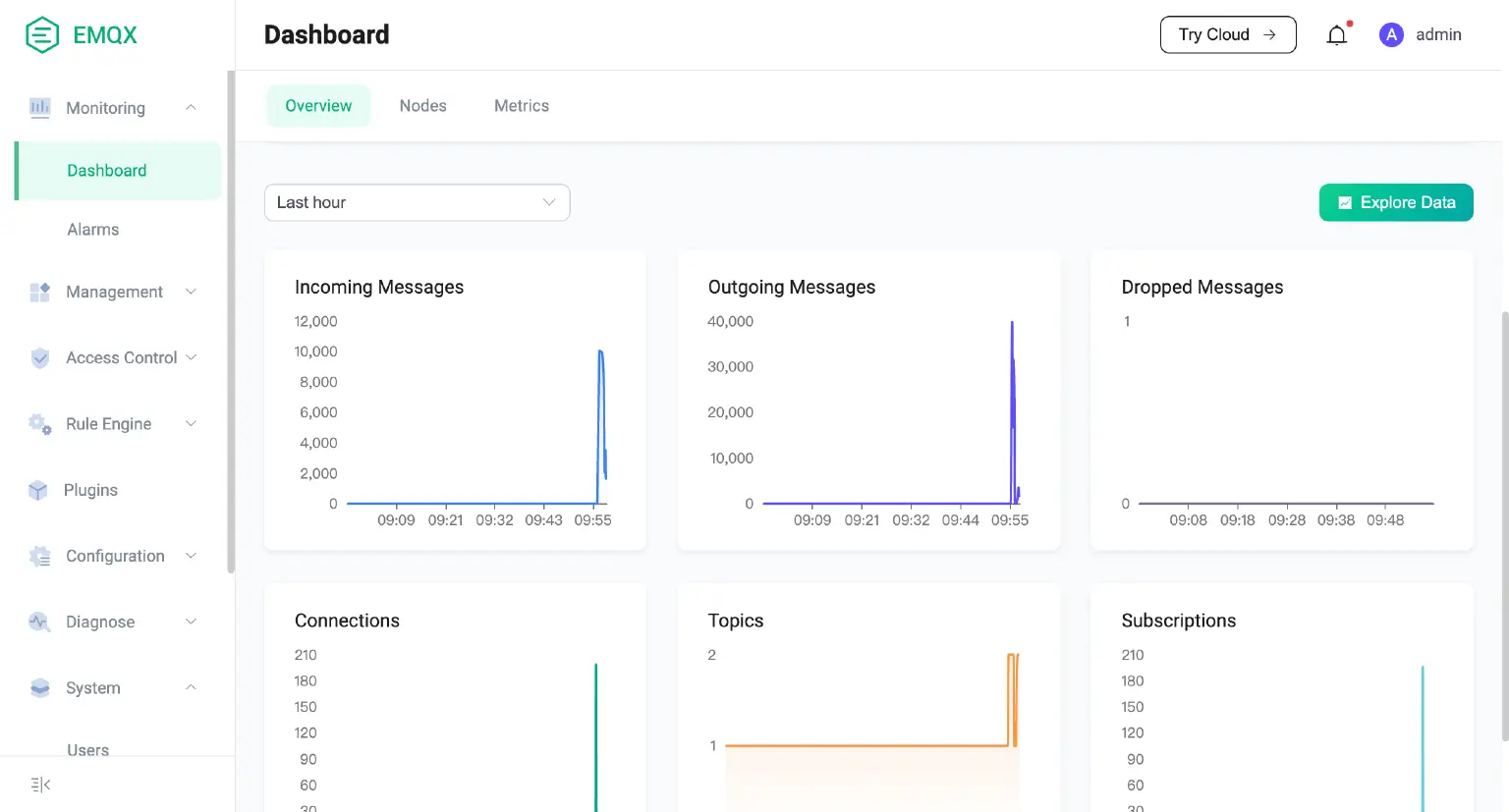1509x812 pixels.
Task: Select the Management sidebar icon
Action: coord(40,292)
